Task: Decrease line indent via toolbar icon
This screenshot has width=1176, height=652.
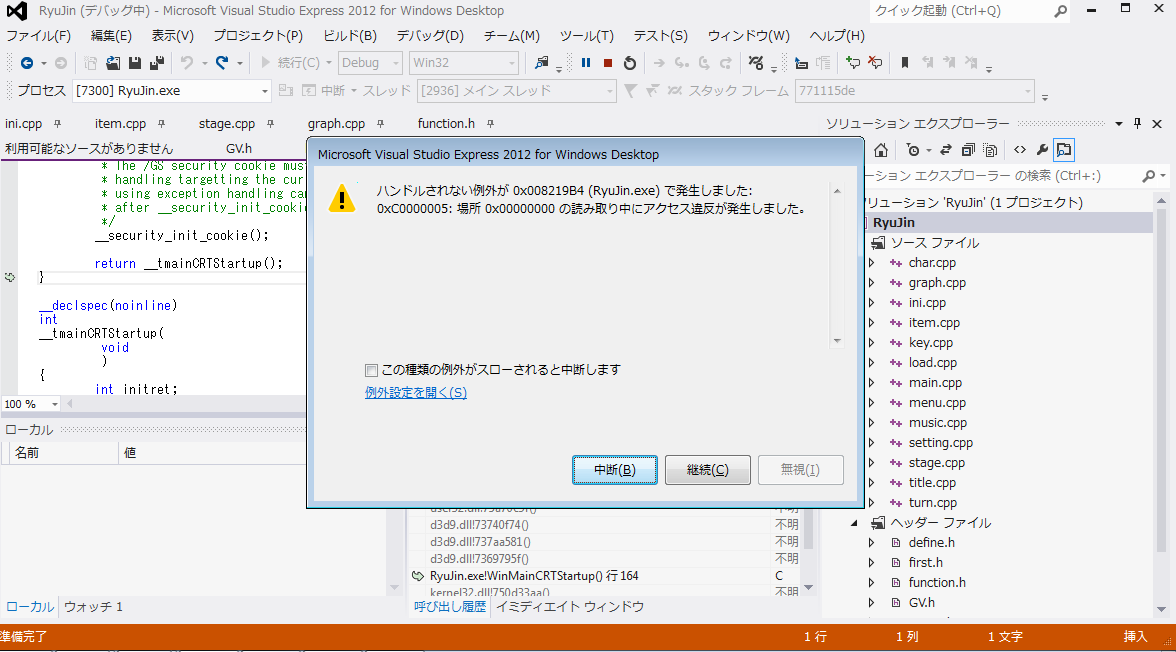Action: point(802,63)
